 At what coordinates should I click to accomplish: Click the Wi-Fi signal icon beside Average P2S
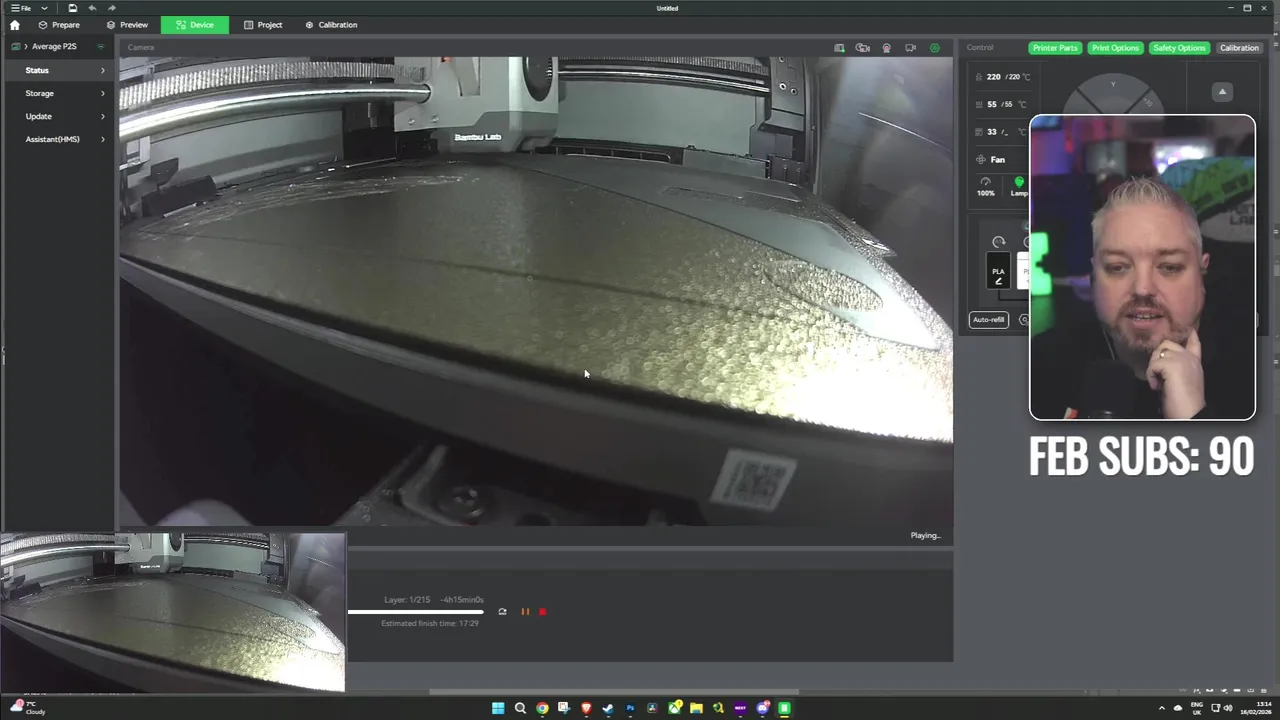100,47
